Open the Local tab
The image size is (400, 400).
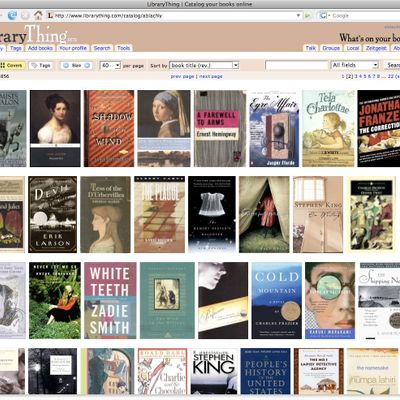pos(353,48)
